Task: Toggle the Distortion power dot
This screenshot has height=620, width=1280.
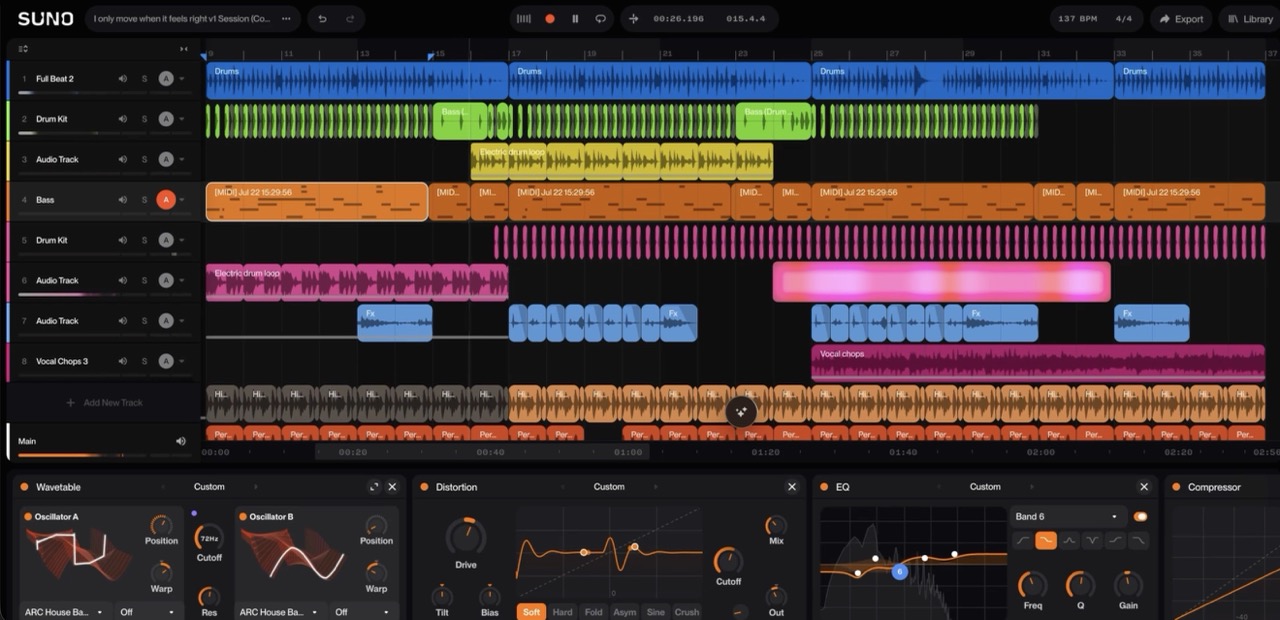Action: pyautogui.click(x=424, y=487)
